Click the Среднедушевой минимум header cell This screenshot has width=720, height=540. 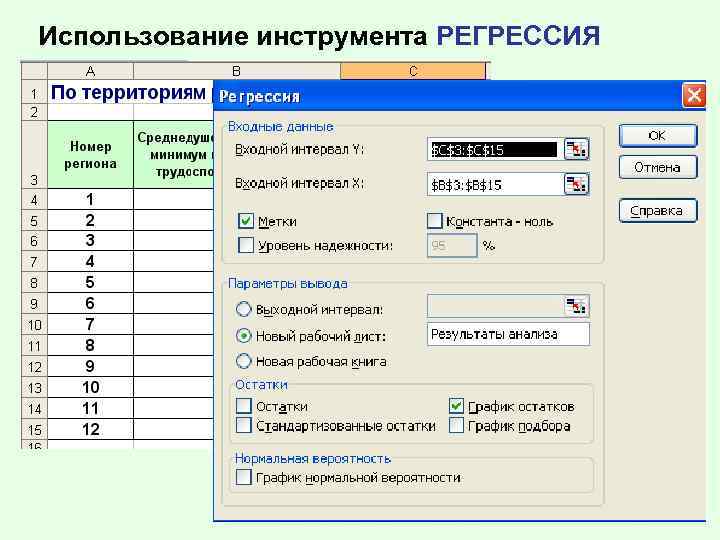174,155
